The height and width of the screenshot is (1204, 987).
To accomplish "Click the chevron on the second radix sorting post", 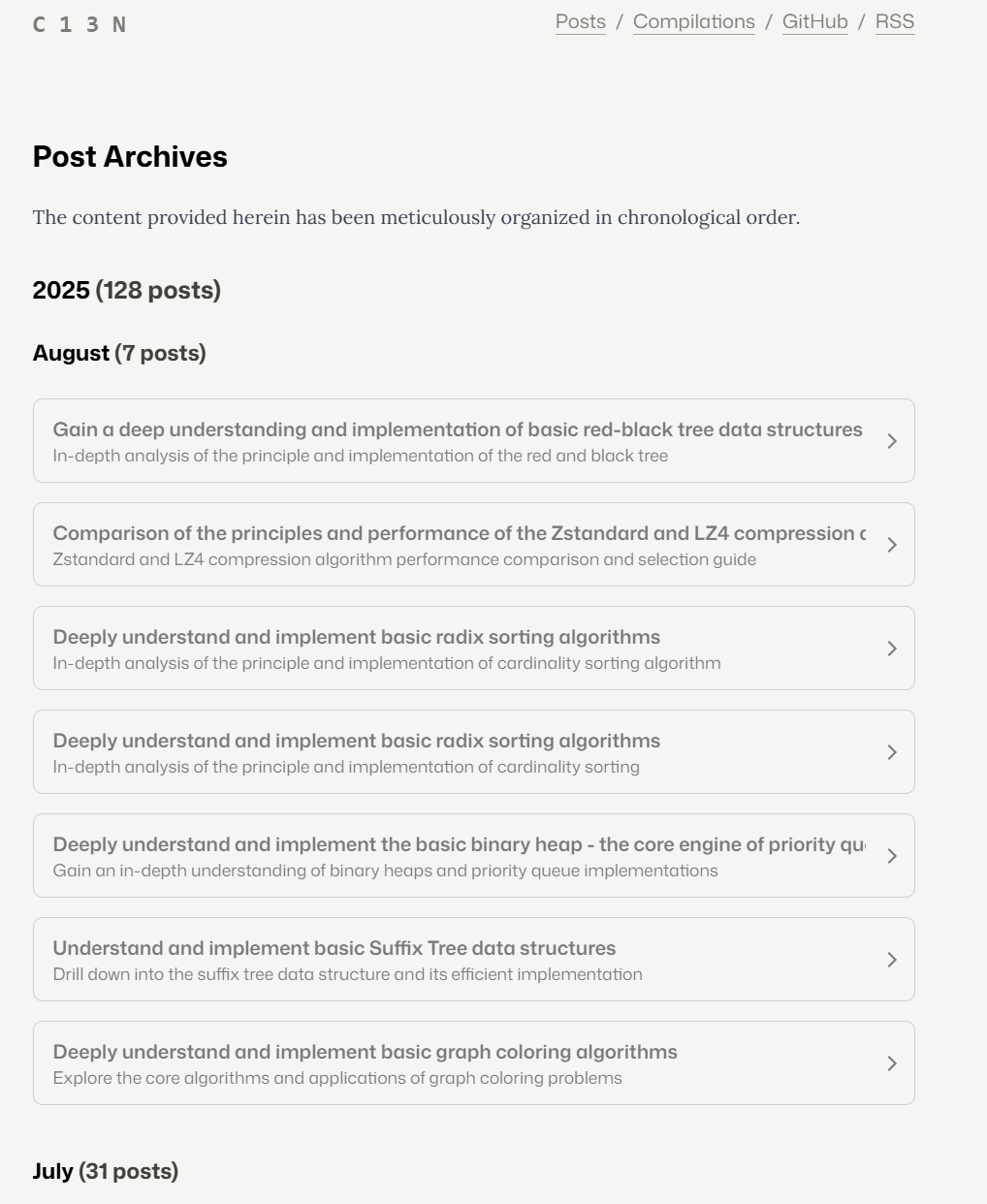I will [x=892, y=752].
